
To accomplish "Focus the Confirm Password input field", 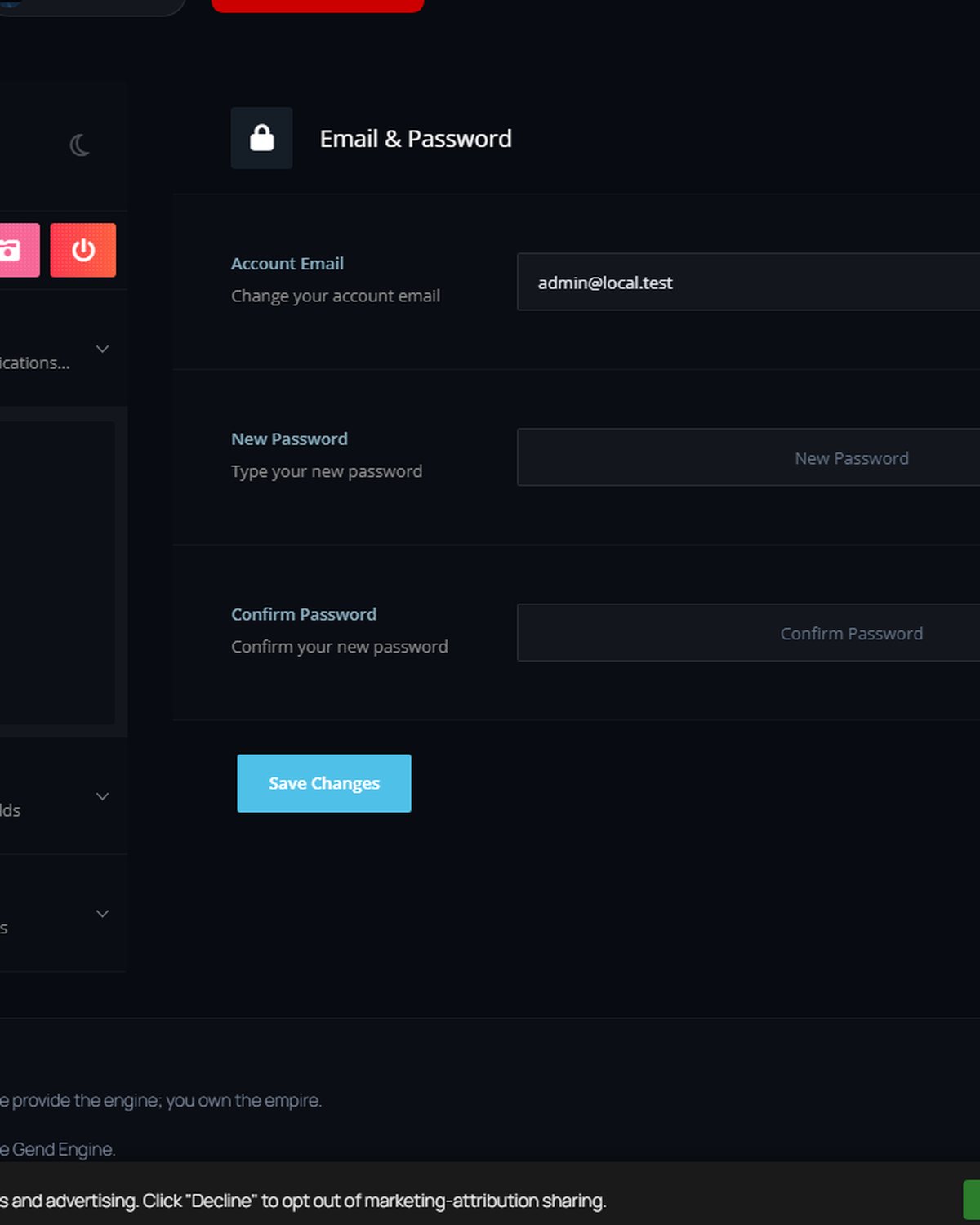I will (748, 633).
